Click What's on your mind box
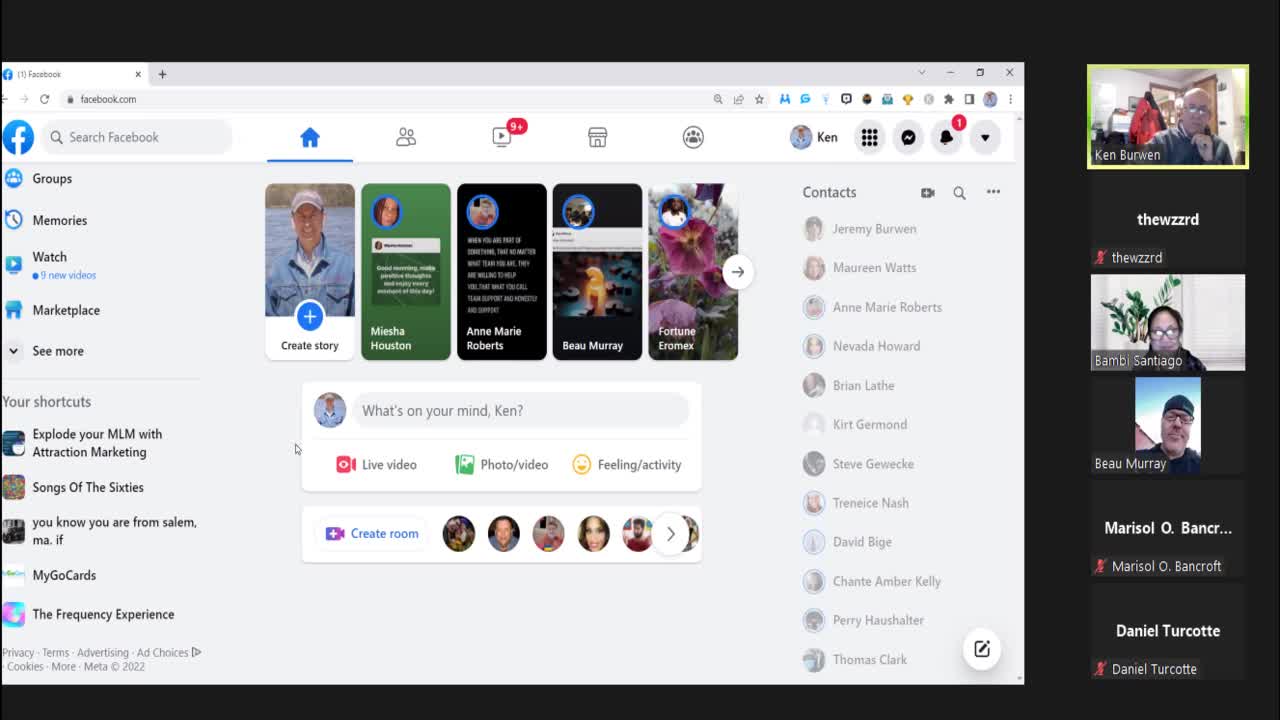Viewport: 1280px width, 720px height. click(521, 410)
